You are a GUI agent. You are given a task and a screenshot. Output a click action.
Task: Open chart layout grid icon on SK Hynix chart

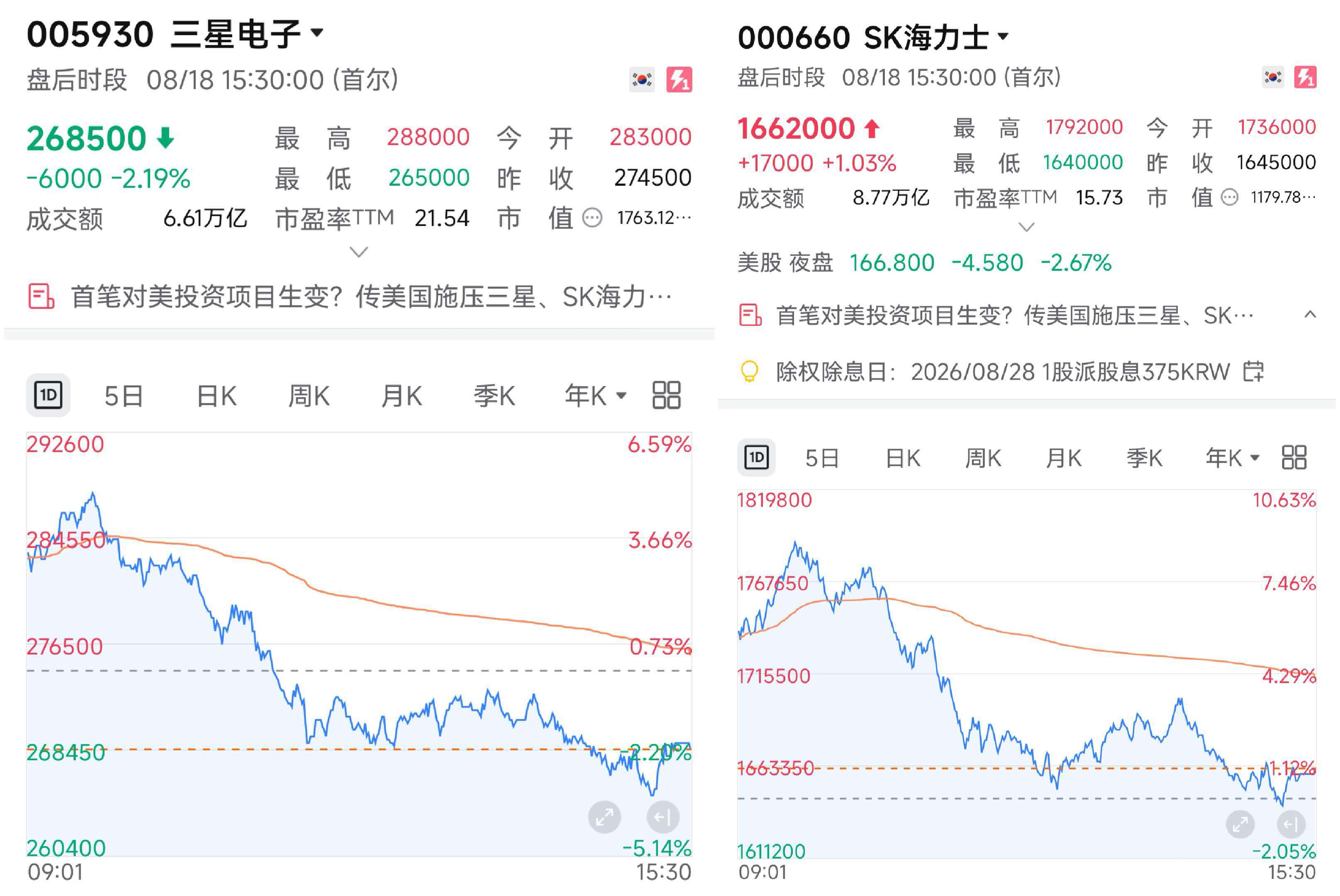pos(1294,457)
